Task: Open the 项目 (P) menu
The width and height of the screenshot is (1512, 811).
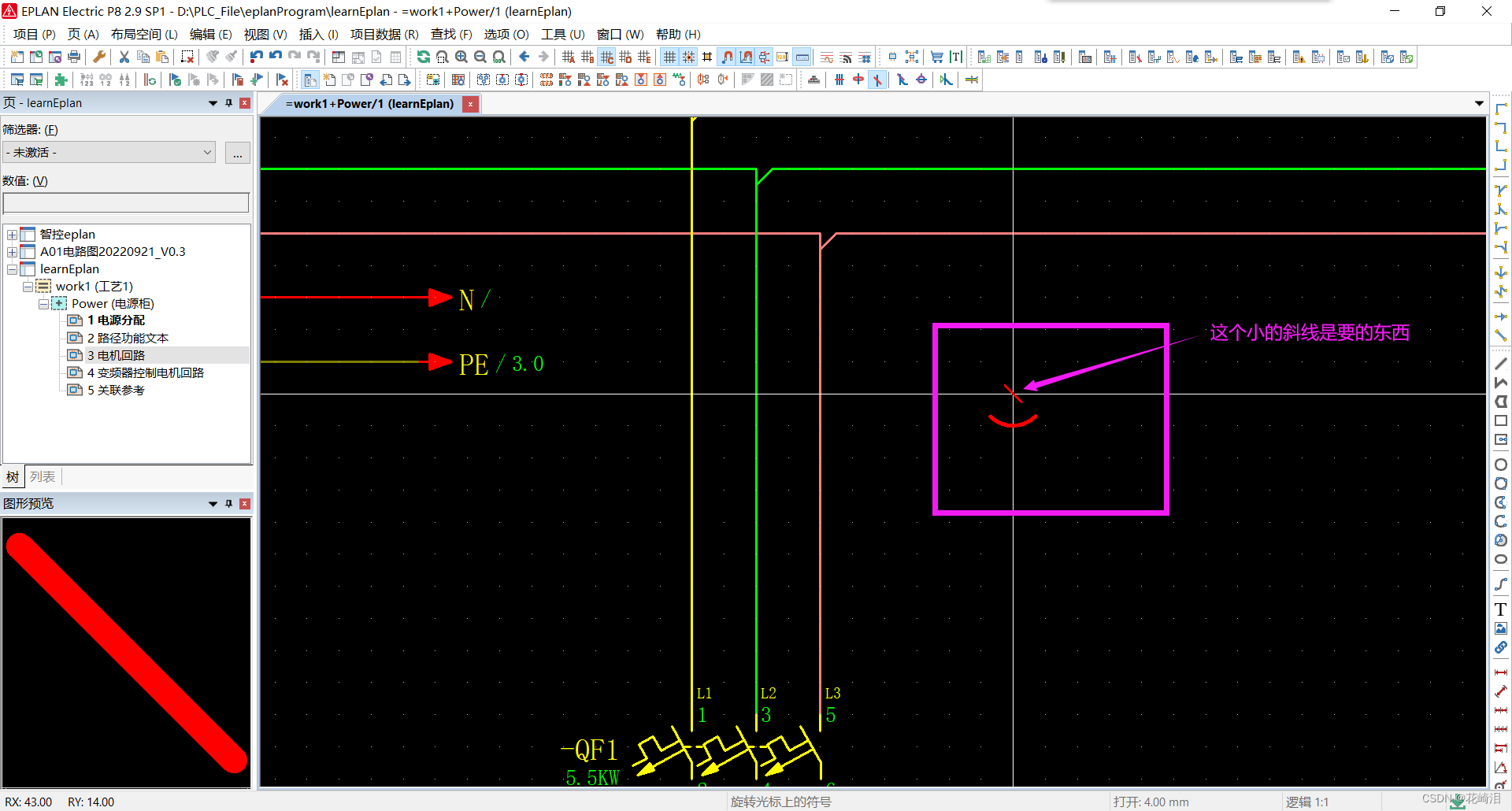Action: (x=34, y=34)
